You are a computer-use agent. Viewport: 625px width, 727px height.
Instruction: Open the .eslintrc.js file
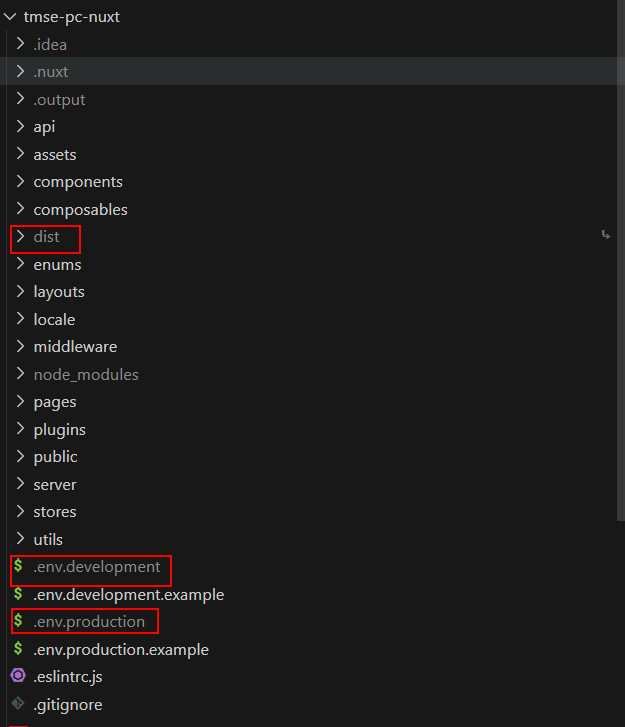pos(68,677)
